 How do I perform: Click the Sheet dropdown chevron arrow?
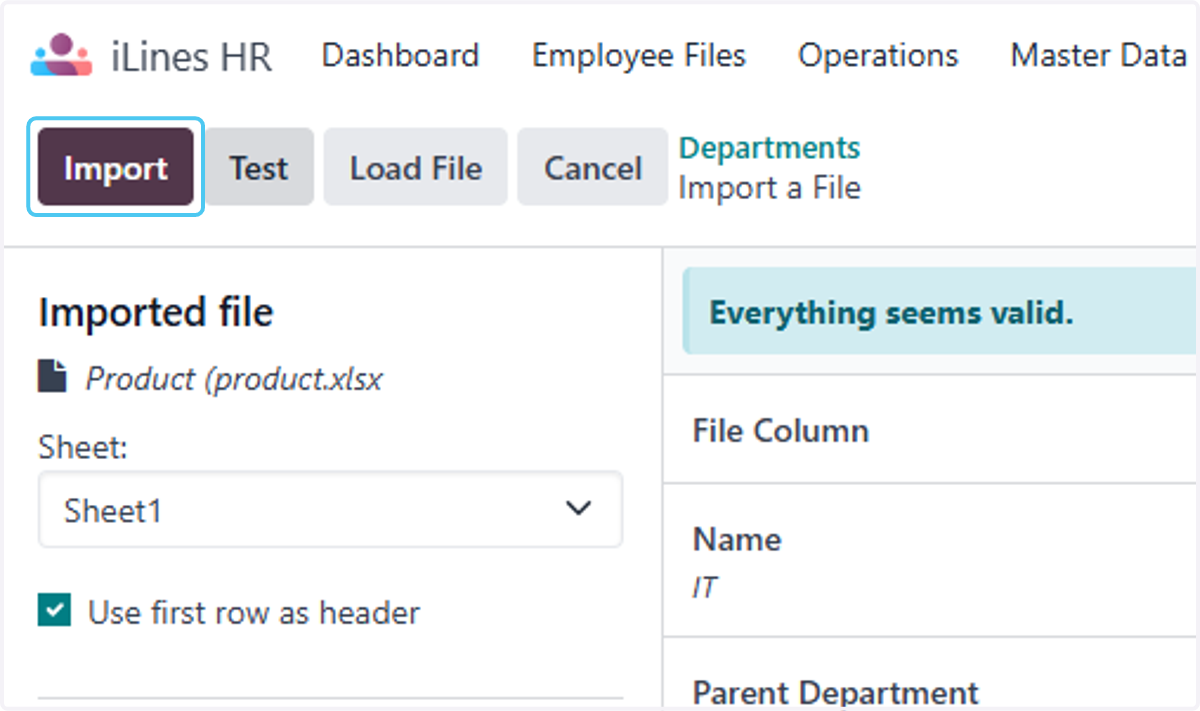[x=578, y=509]
